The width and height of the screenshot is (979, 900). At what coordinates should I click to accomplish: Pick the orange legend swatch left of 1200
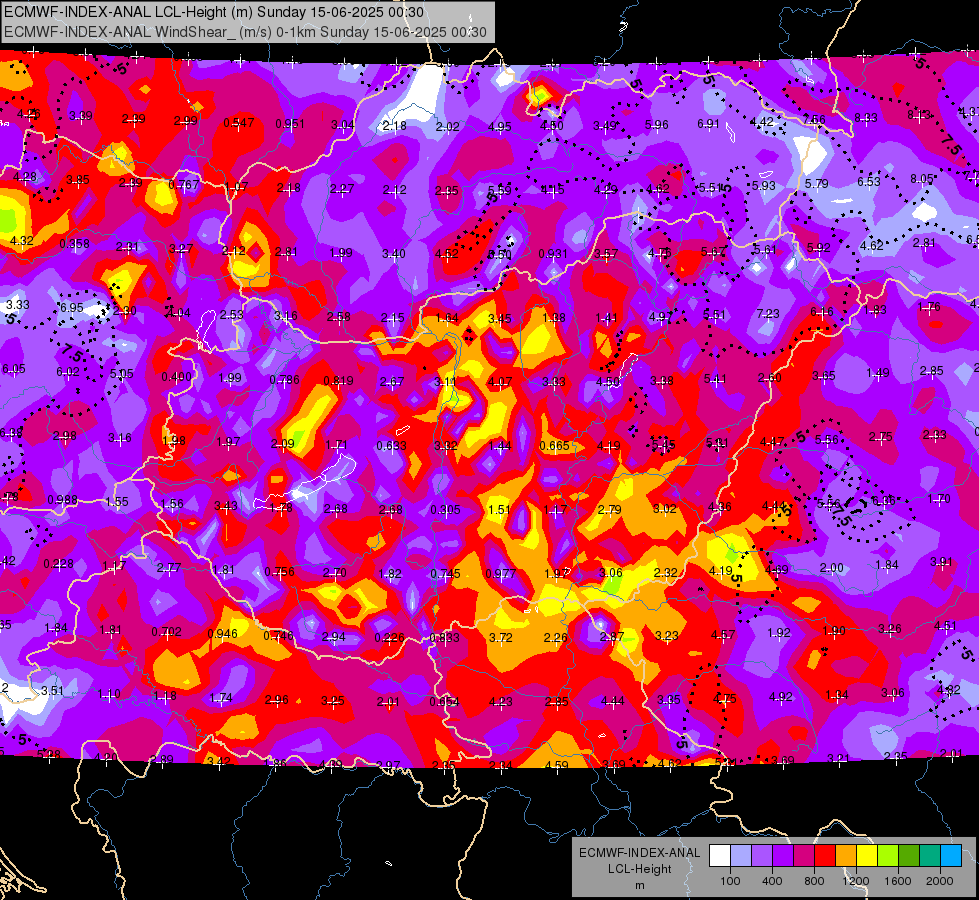(846, 856)
